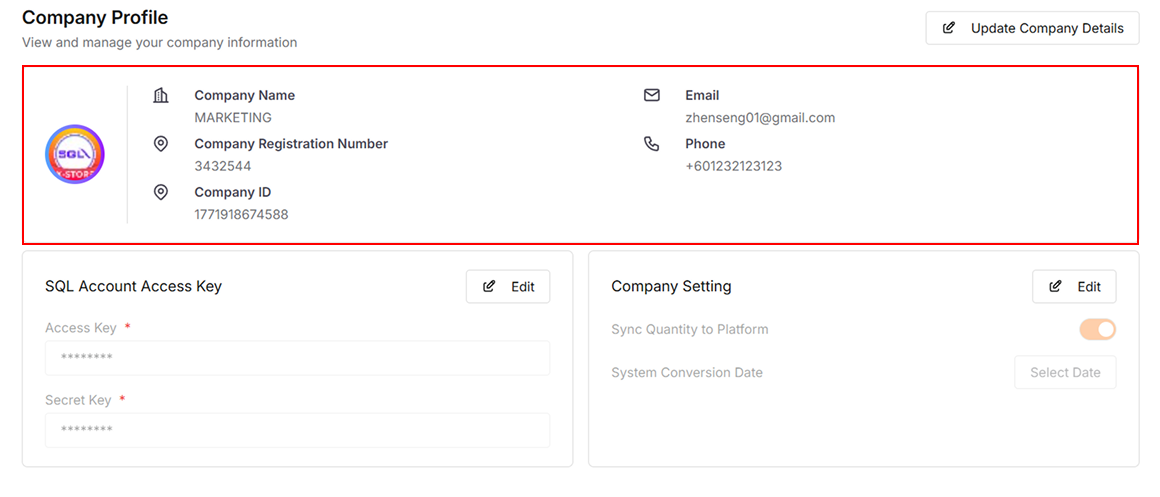This screenshot has width=1160, height=497.
Task: Focus the Access Key input field
Action: 297,358
